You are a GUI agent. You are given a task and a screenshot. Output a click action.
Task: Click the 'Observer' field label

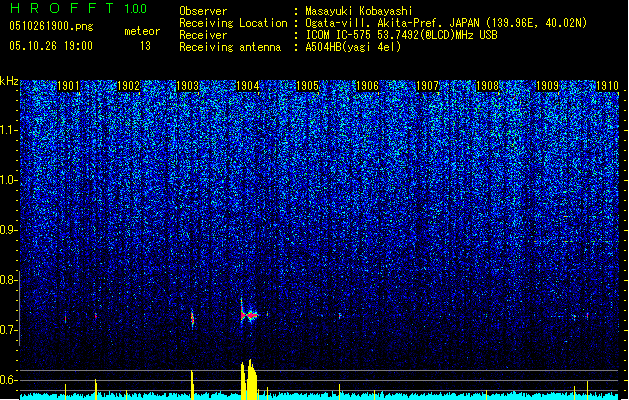pyautogui.click(x=203, y=11)
